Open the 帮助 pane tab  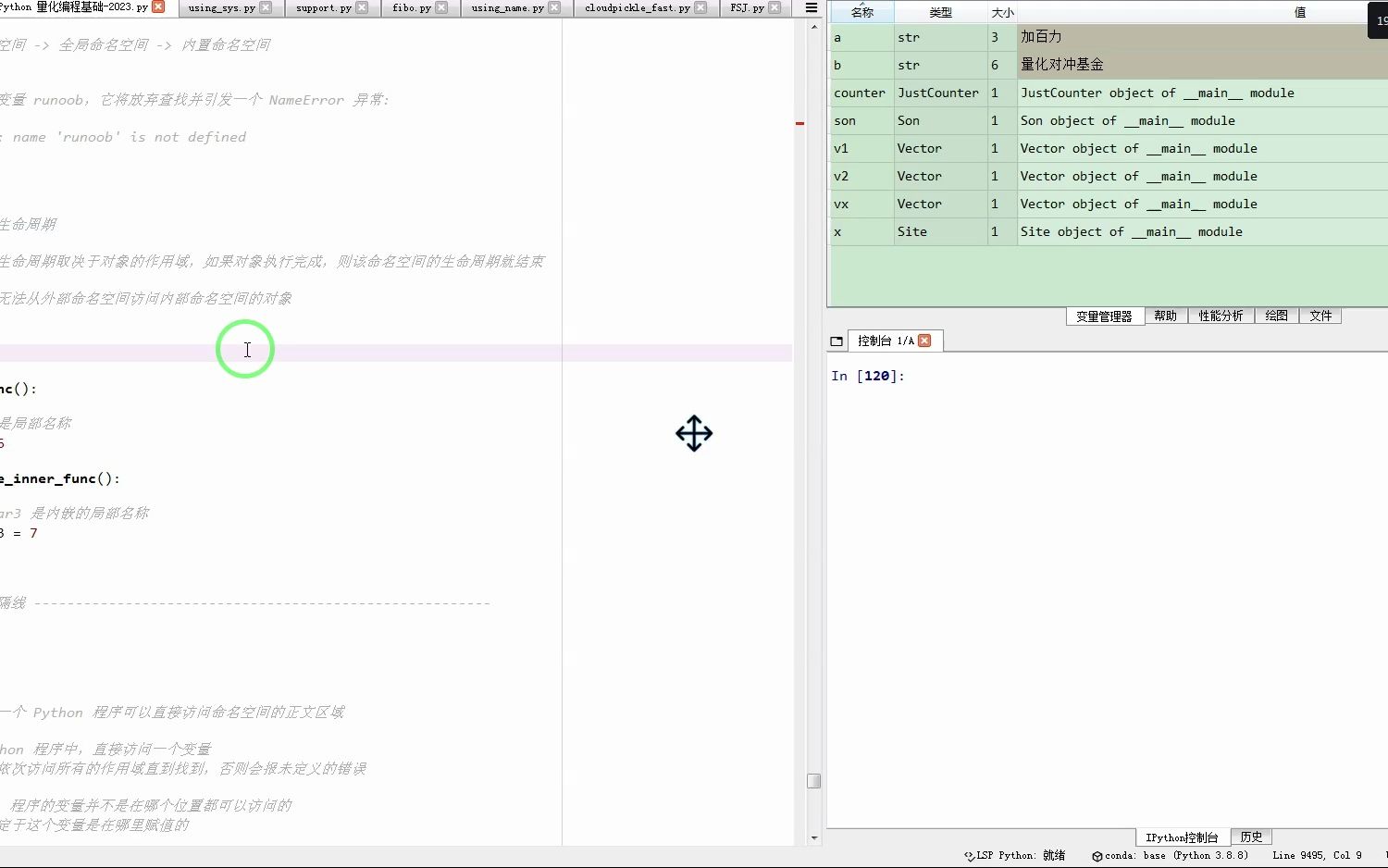1165,316
